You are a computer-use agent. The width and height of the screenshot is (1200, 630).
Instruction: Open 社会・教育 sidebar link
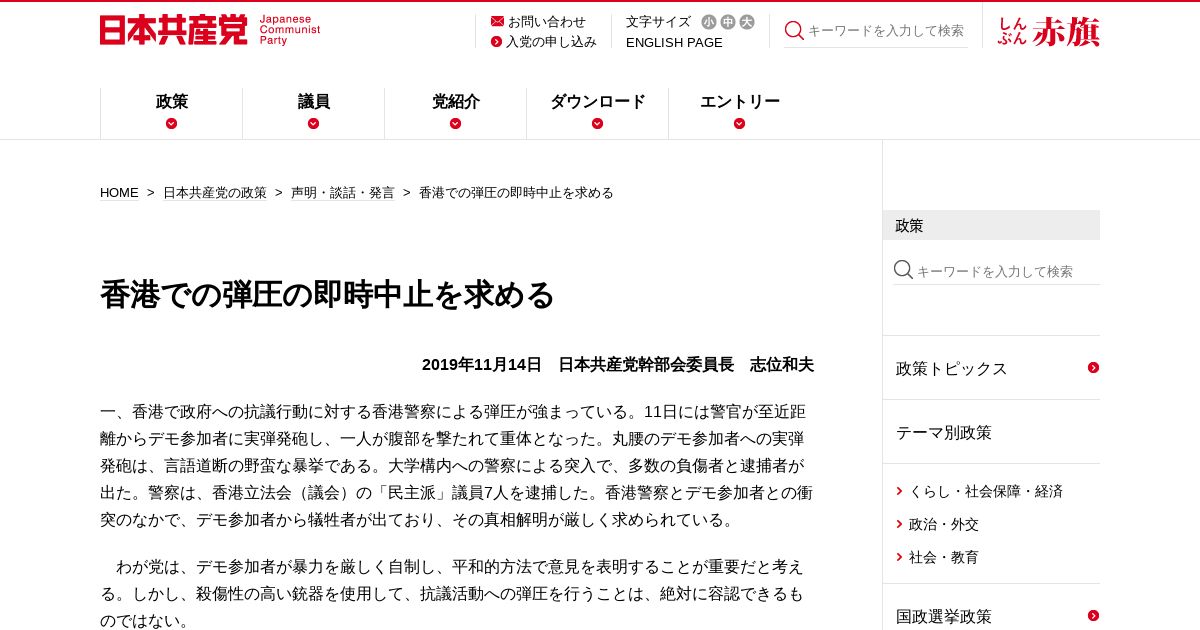[944, 557]
